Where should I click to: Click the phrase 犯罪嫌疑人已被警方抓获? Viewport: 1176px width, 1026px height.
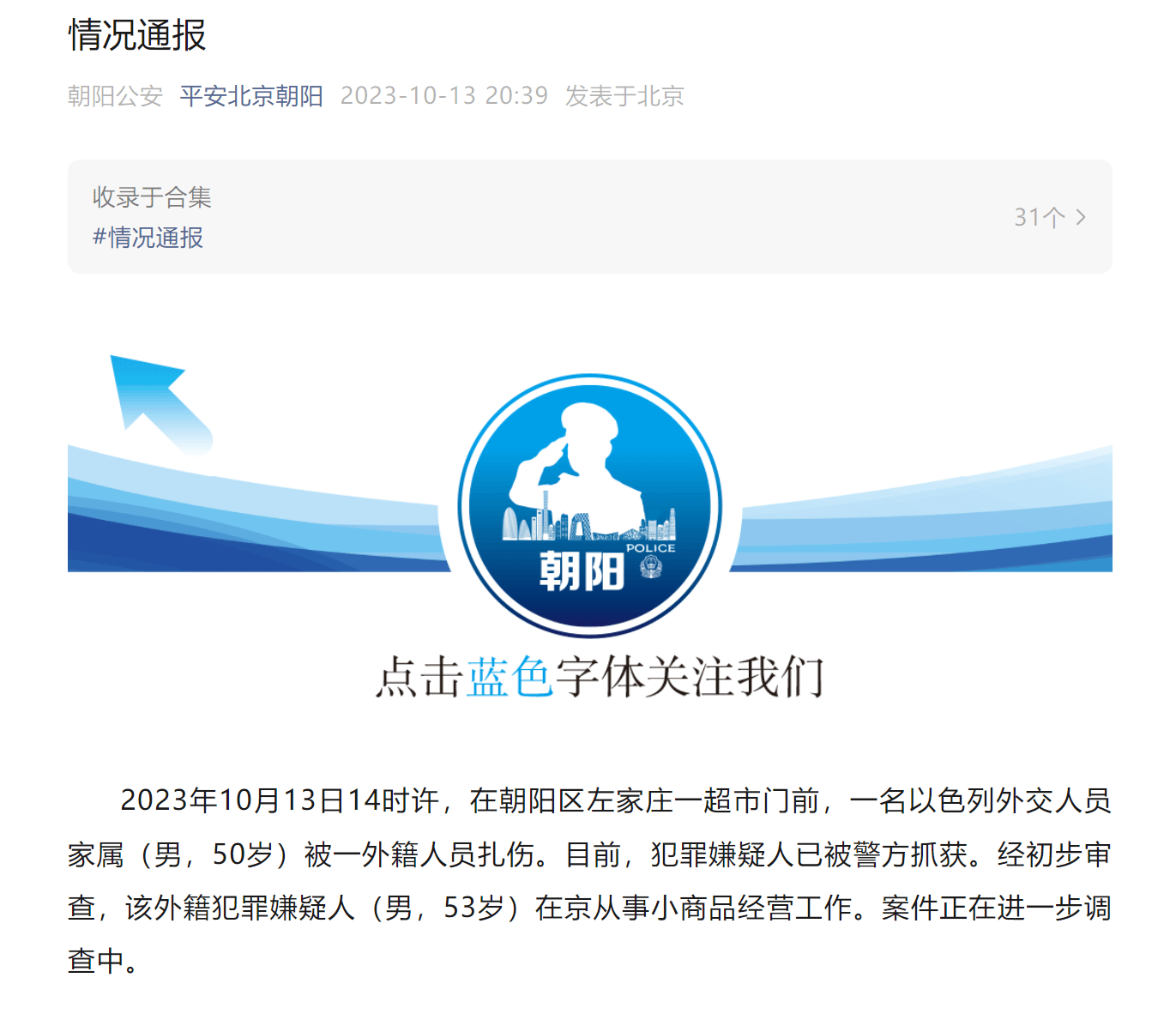click(809, 854)
